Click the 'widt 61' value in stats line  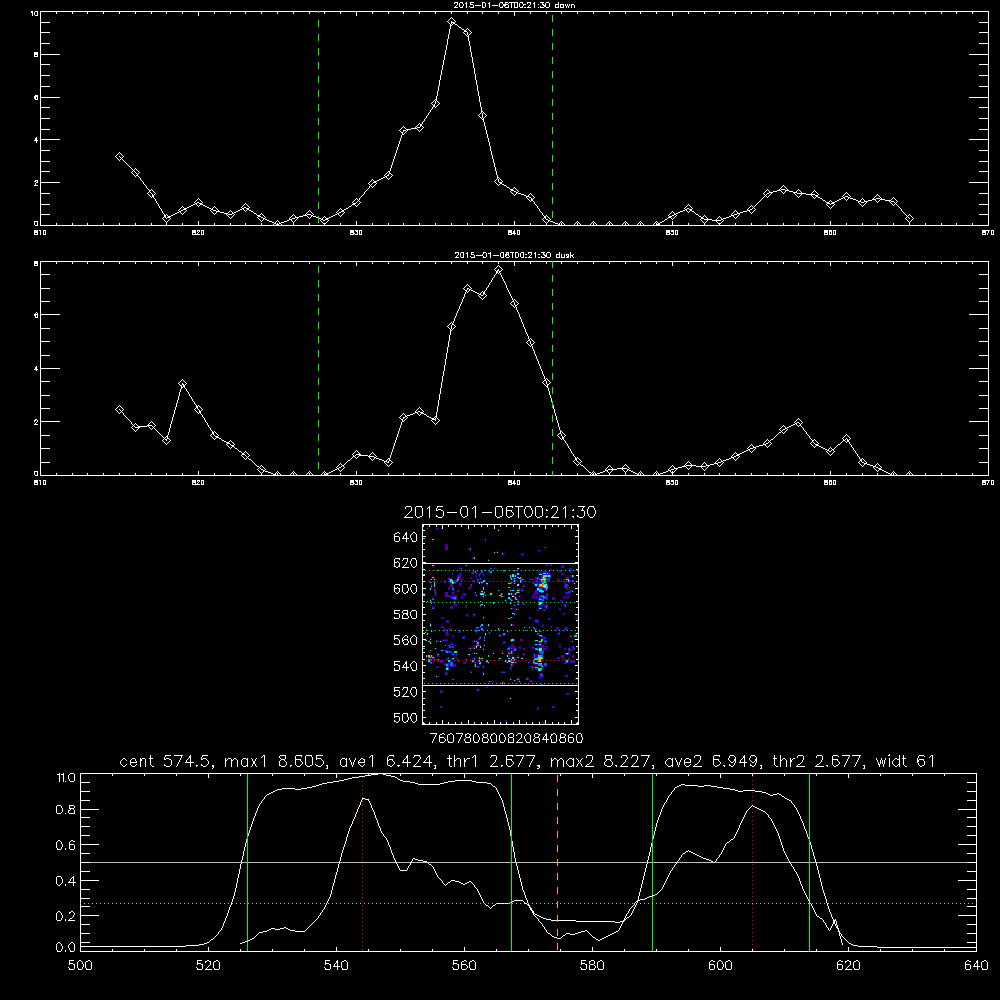(x=905, y=761)
